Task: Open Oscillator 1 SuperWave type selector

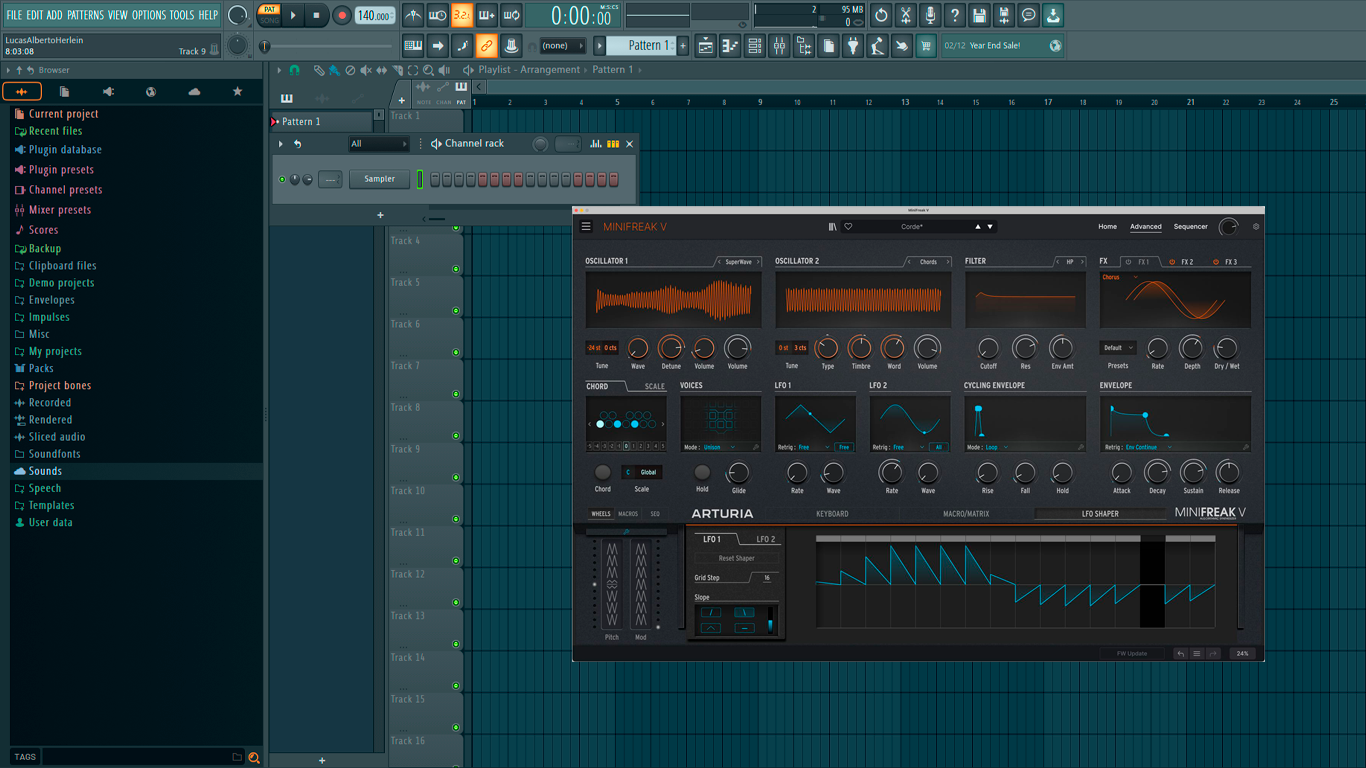Action: click(x=739, y=262)
